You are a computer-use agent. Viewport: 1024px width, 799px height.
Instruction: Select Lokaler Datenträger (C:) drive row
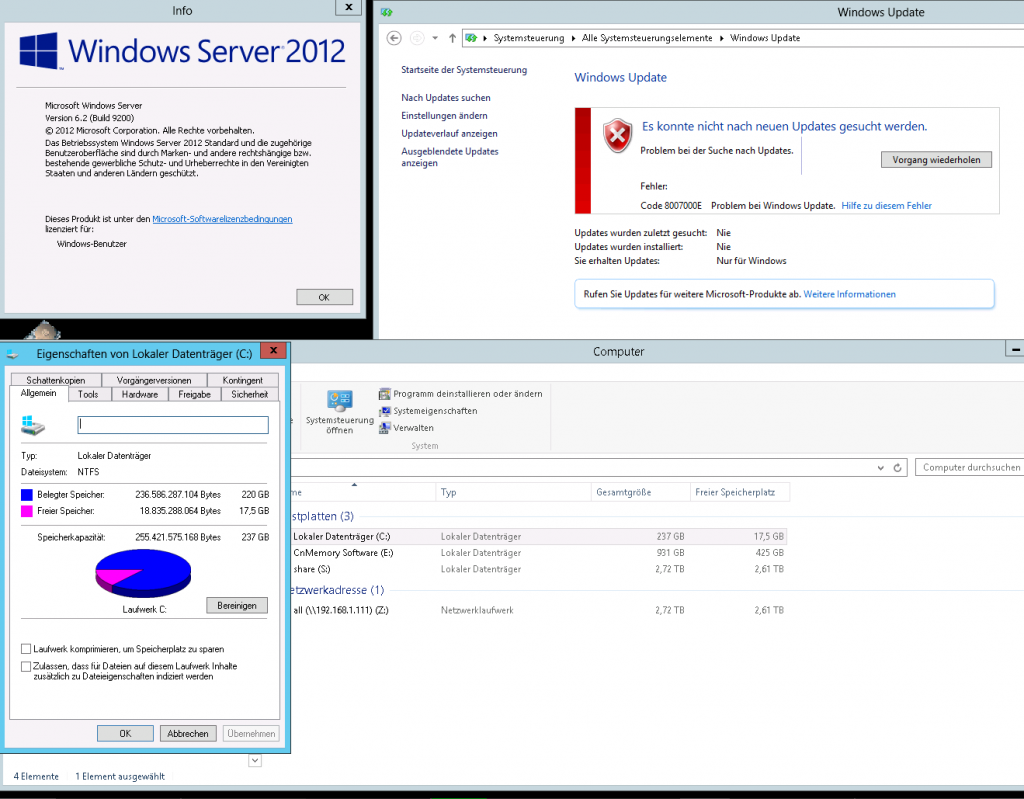(x=538, y=536)
